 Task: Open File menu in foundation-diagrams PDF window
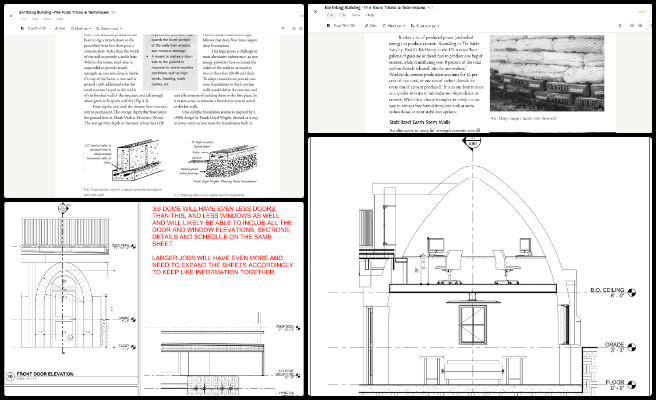click(x=24, y=19)
